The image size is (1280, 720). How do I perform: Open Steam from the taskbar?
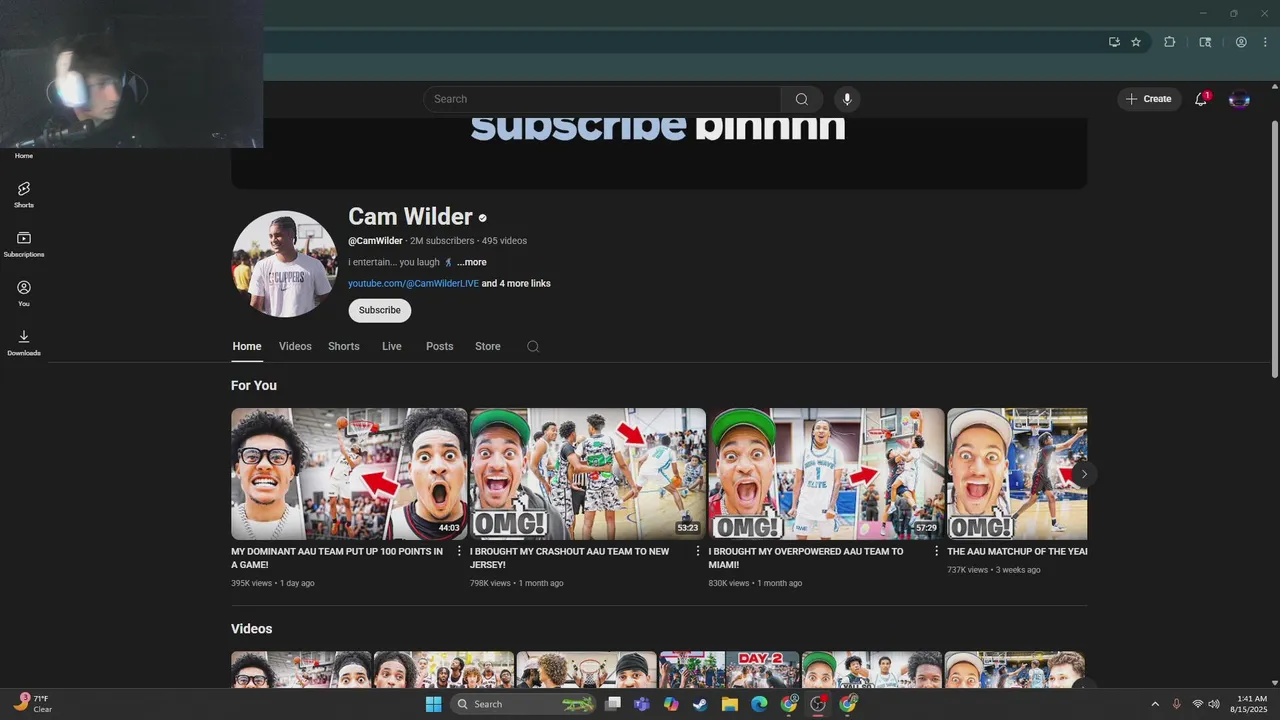click(x=700, y=704)
